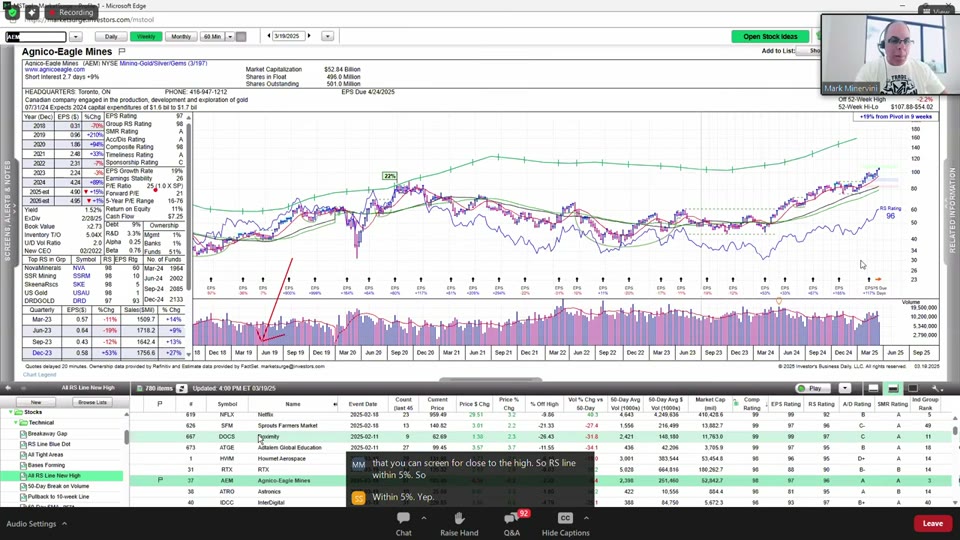Click the back arrow in list panel header
The image size is (960, 540).
(8, 388)
